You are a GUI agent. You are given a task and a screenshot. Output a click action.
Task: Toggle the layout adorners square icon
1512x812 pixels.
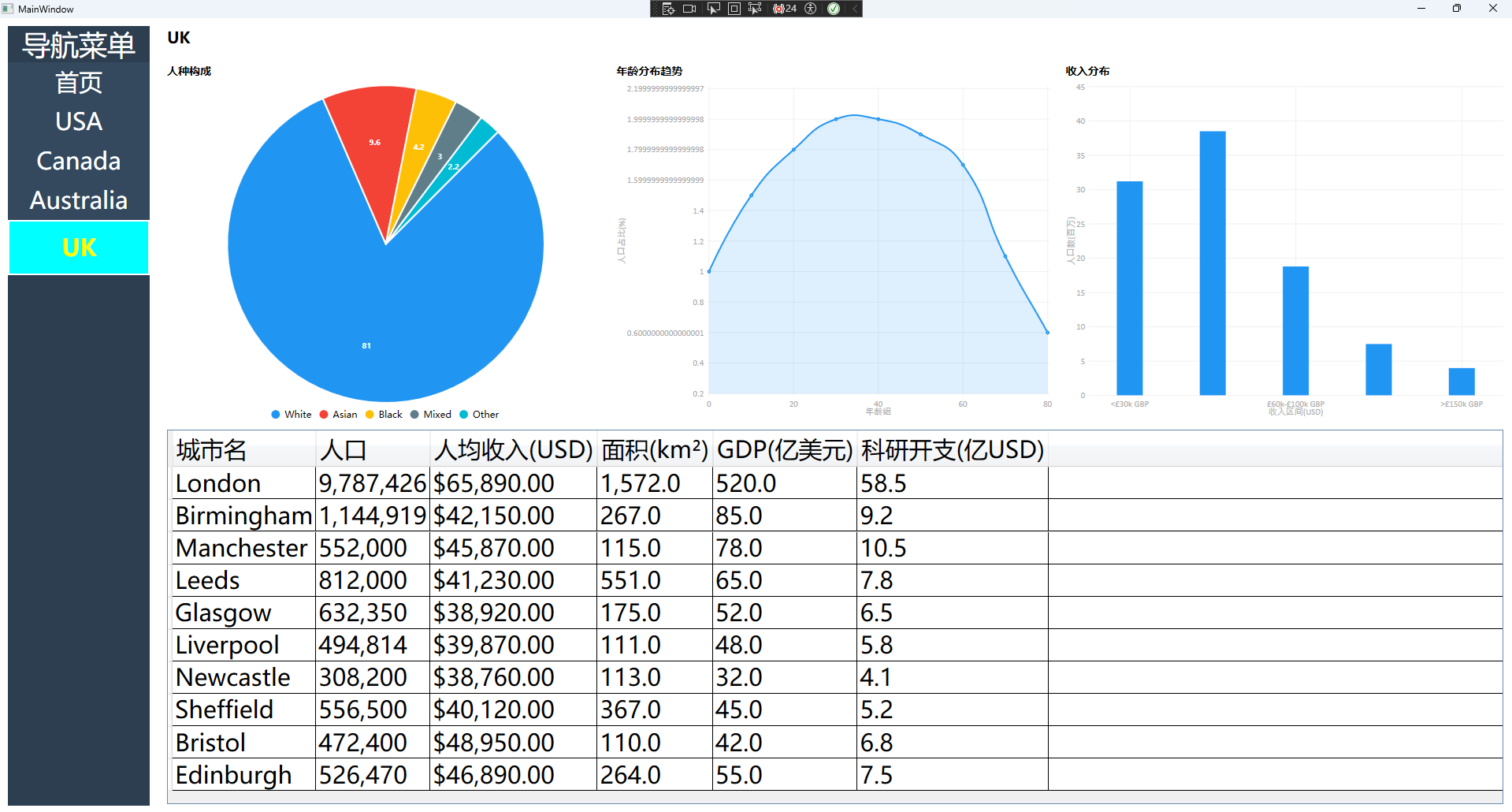(x=734, y=9)
